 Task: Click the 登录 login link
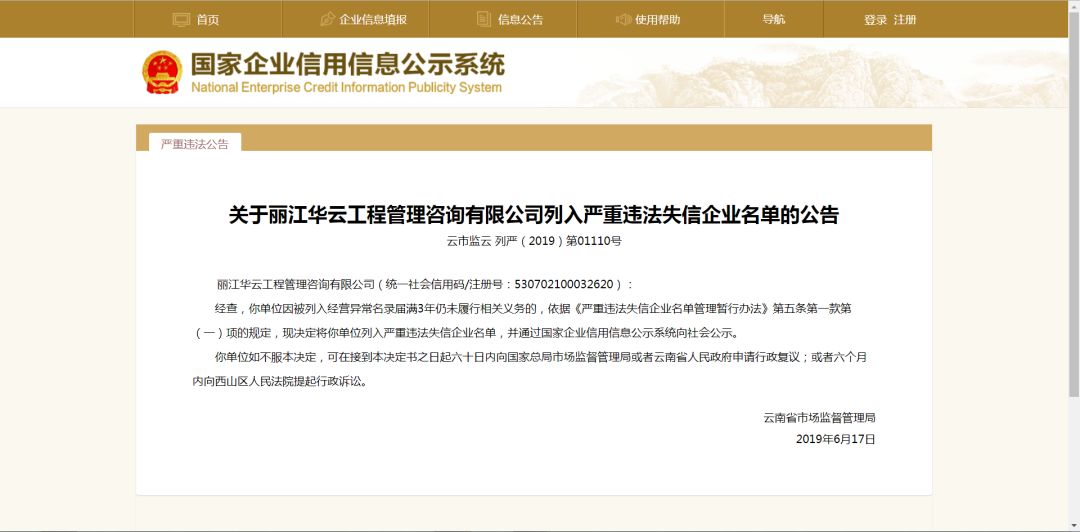pos(875,19)
